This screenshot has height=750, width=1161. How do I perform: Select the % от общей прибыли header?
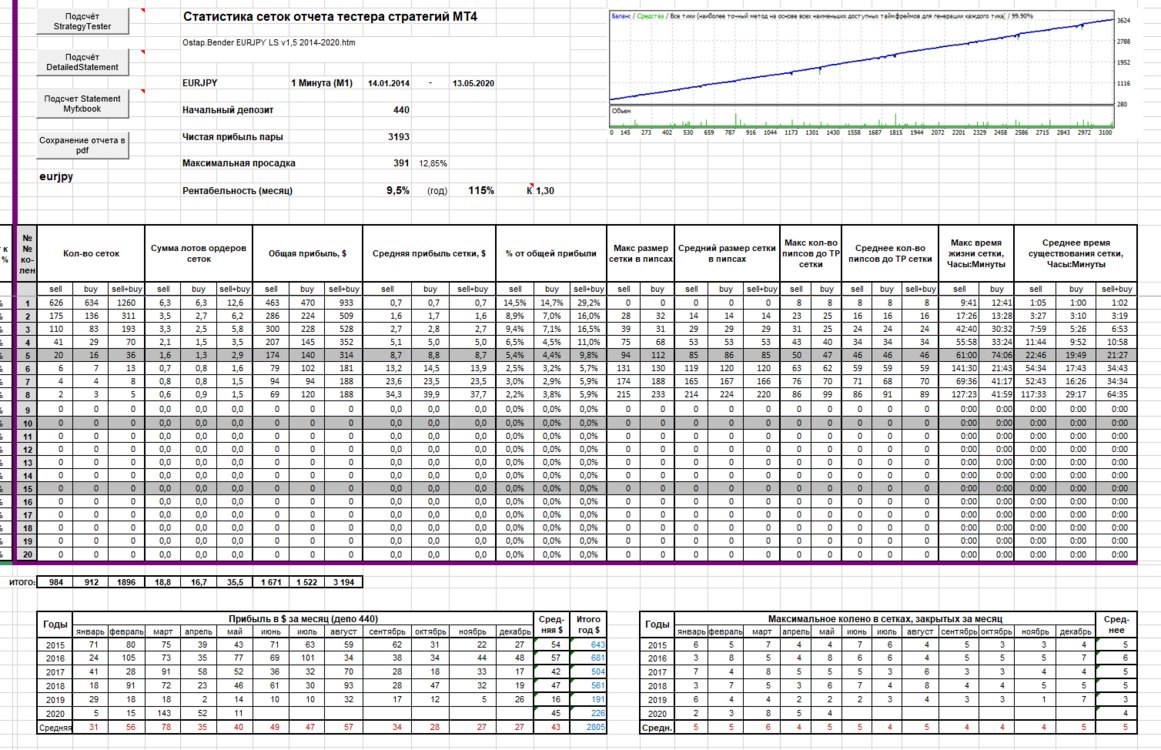[x=551, y=253]
